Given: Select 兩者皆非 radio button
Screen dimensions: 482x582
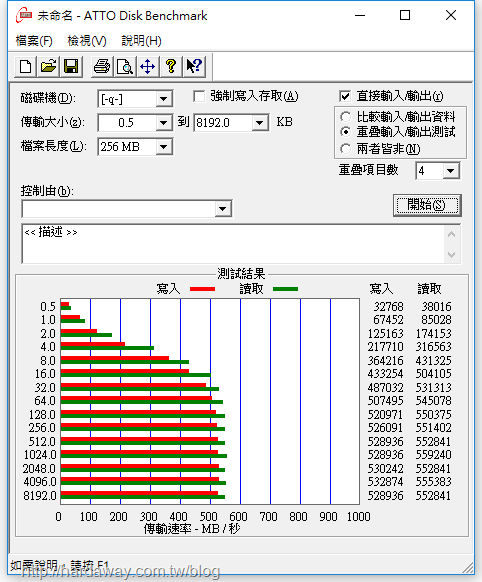Looking at the screenshot, I should point(345,149).
